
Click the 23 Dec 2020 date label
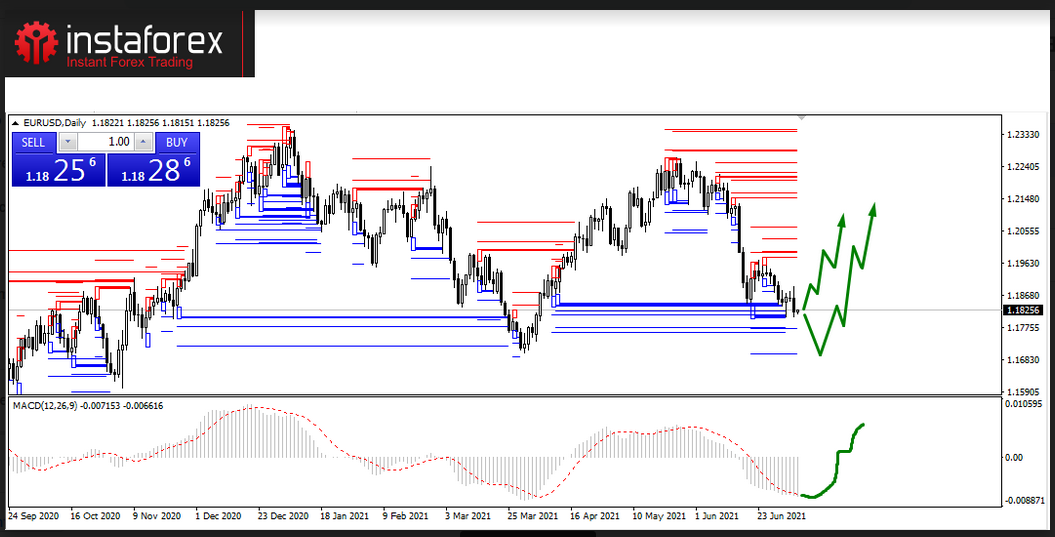(x=283, y=516)
